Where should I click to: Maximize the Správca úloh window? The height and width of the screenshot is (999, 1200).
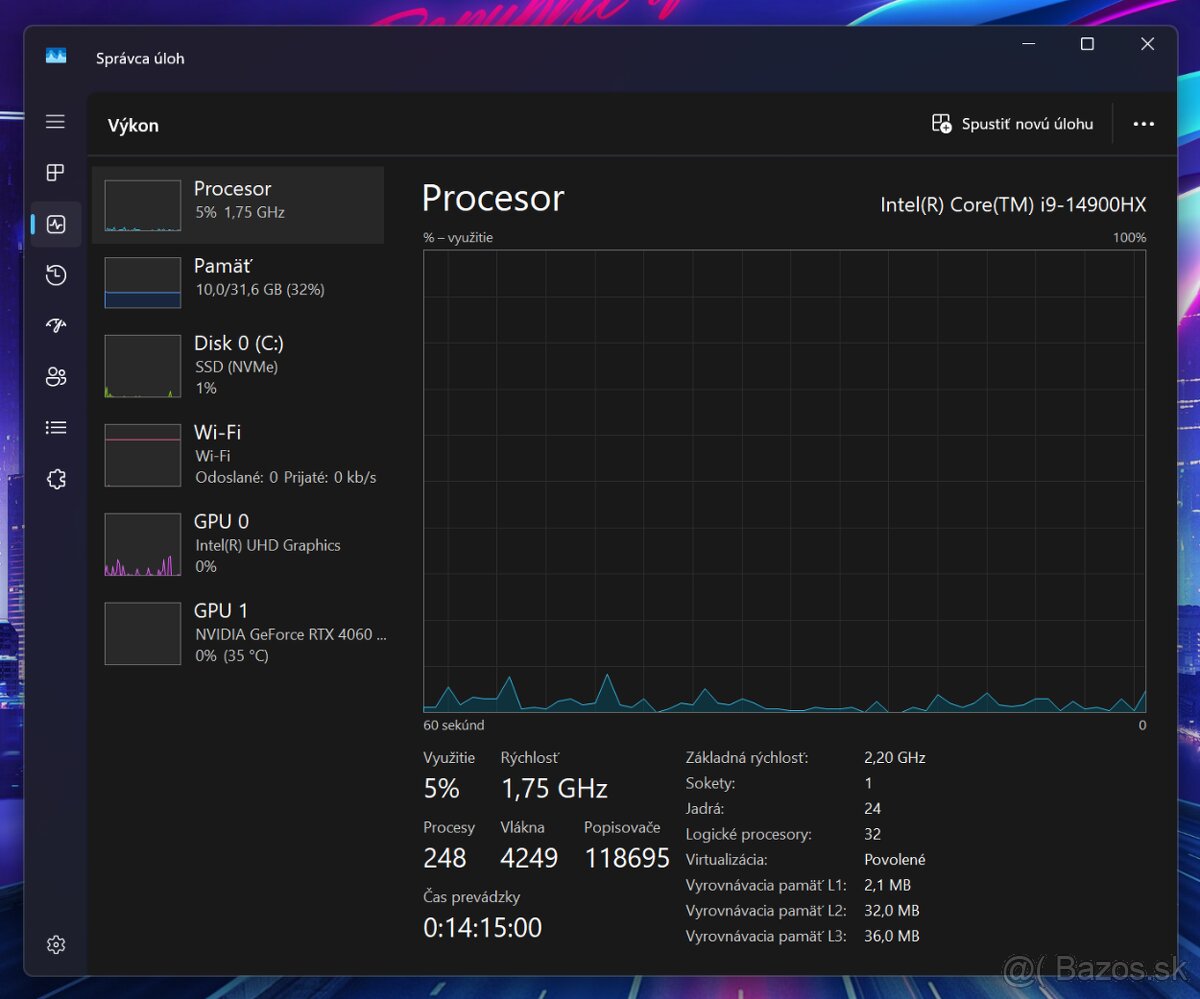click(1087, 44)
